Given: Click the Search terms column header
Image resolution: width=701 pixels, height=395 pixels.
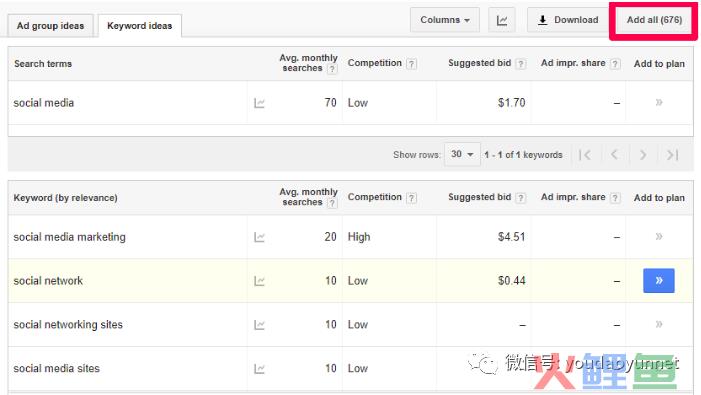Looking at the screenshot, I should 43,64.
